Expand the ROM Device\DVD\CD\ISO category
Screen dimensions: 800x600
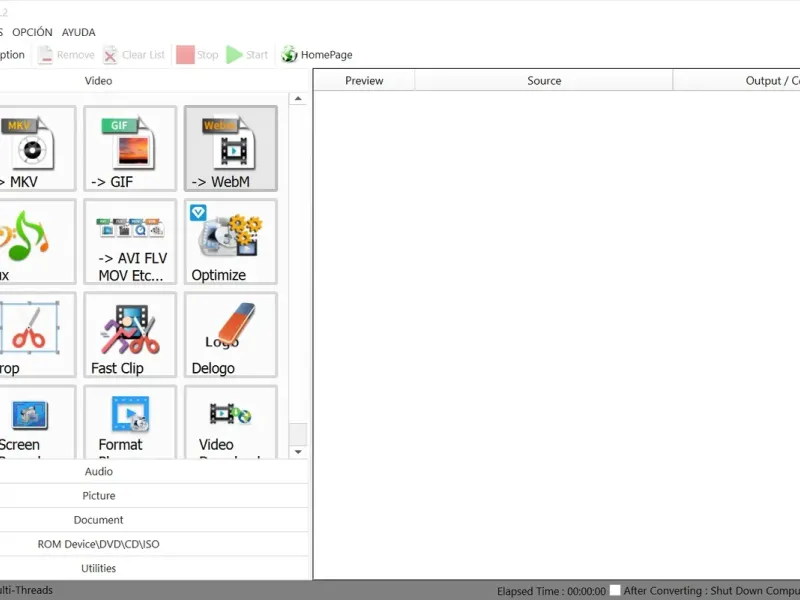pos(153,544)
